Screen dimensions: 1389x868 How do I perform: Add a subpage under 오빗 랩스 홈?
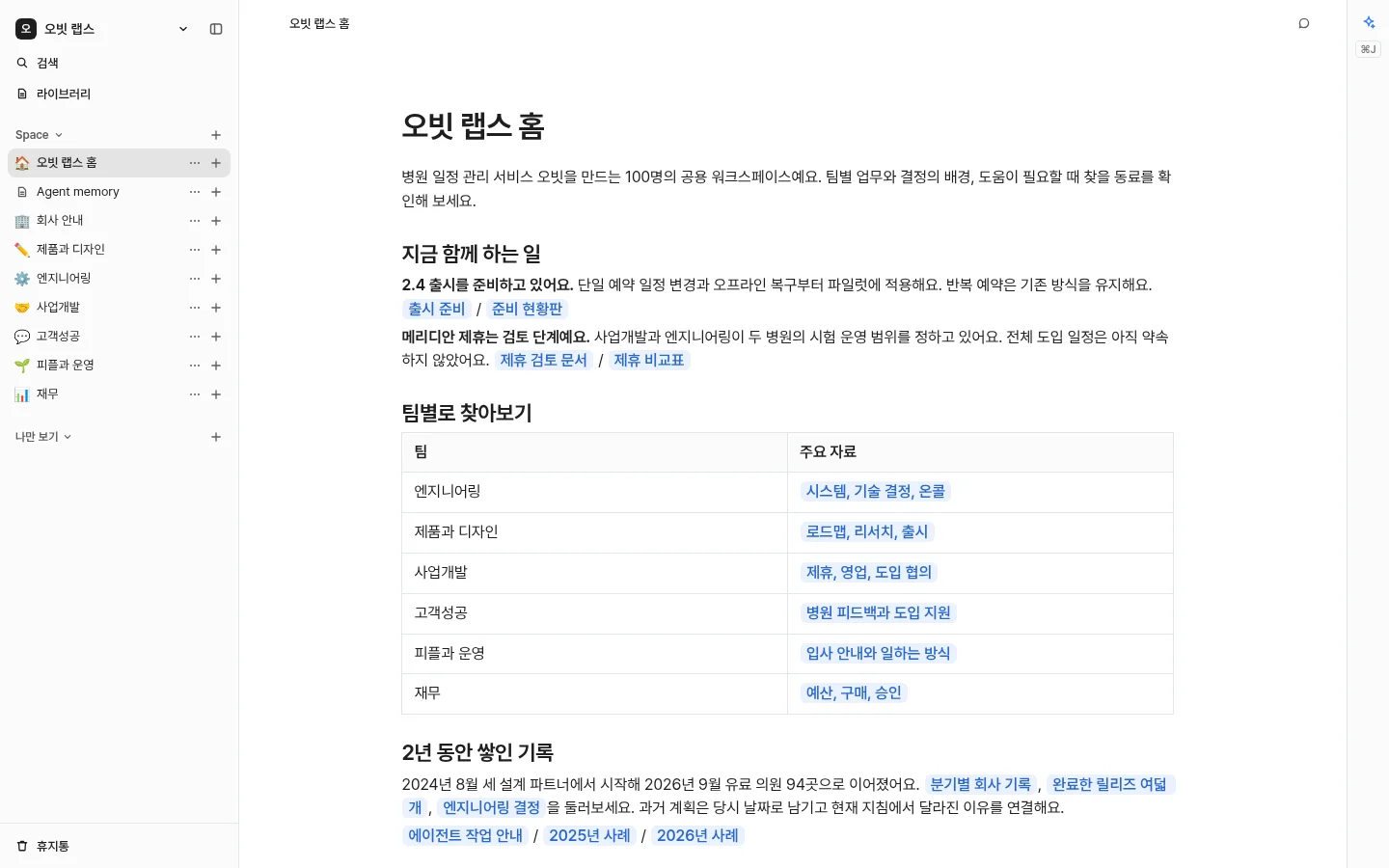(216, 163)
